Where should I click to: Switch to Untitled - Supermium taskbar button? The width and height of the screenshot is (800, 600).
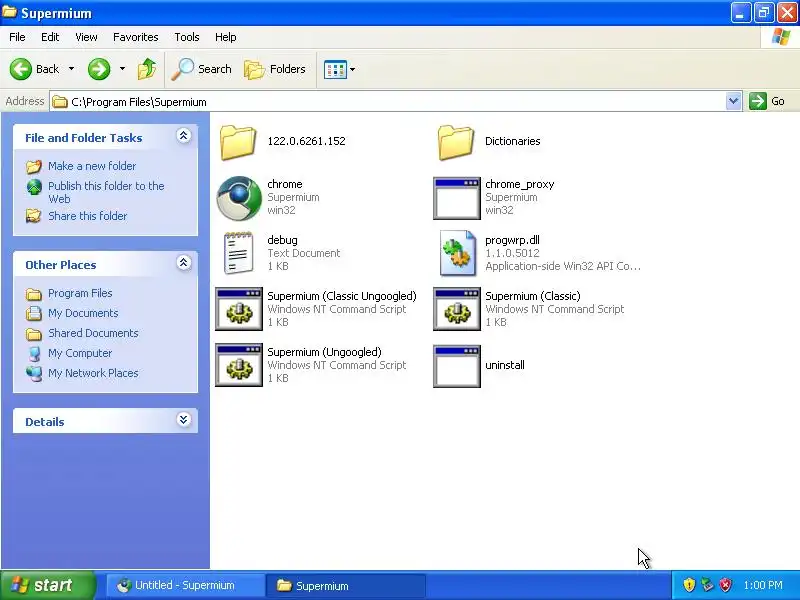point(185,585)
